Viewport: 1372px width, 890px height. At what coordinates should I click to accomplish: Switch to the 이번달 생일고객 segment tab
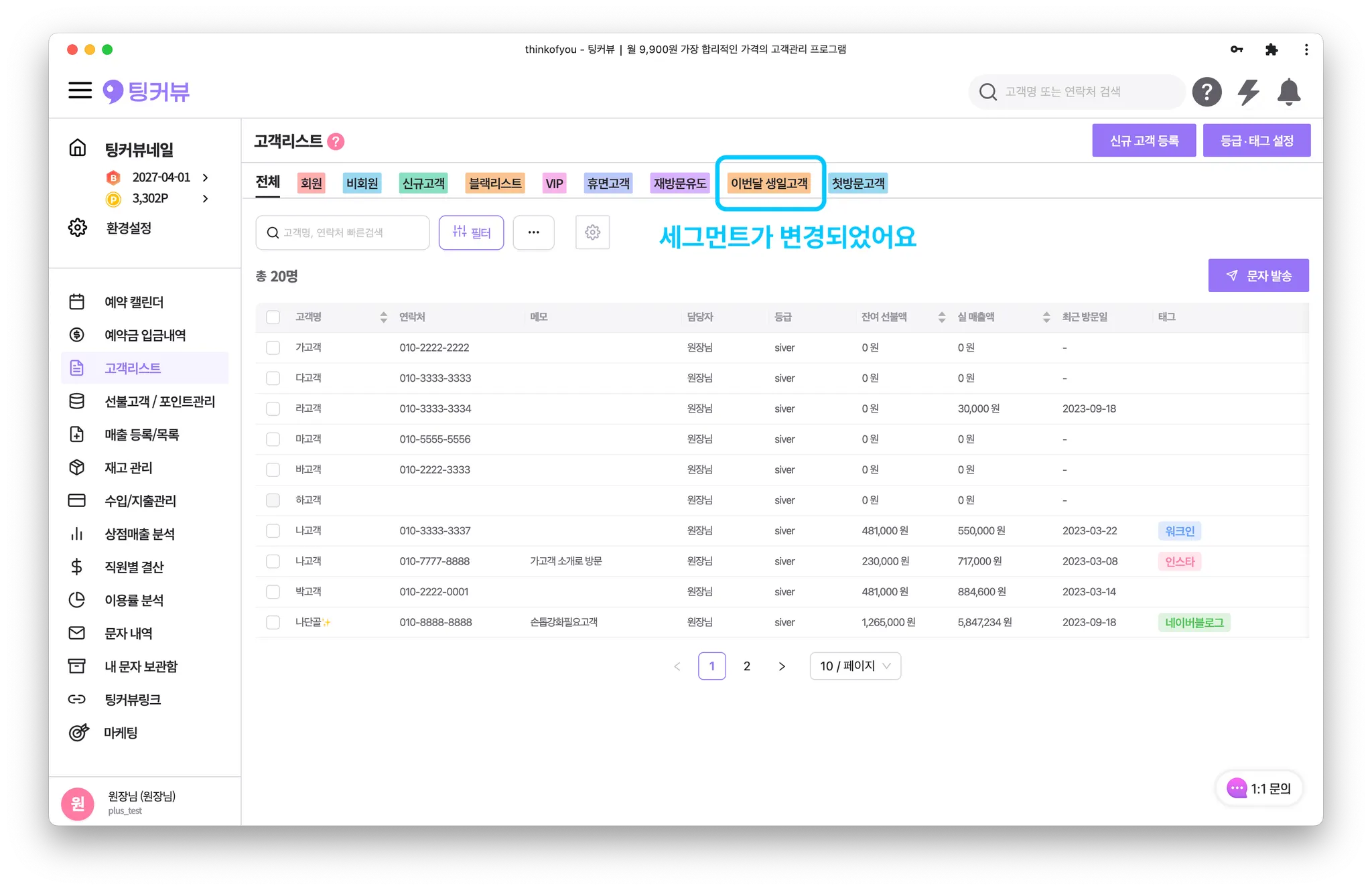coord(769,183)
